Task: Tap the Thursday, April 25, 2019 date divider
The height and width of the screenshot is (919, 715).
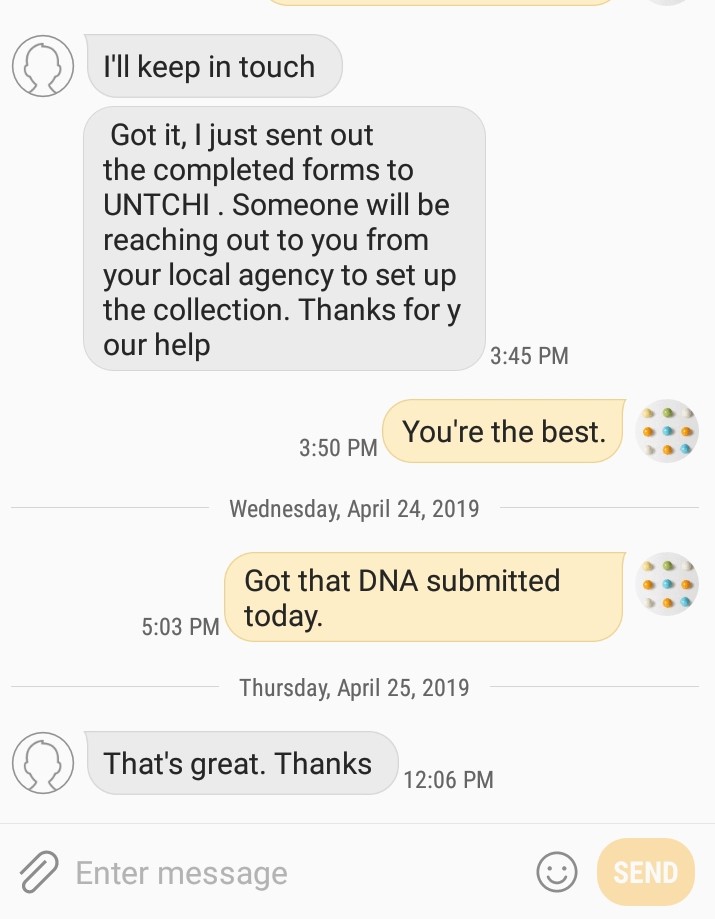Action: [354, 688]
